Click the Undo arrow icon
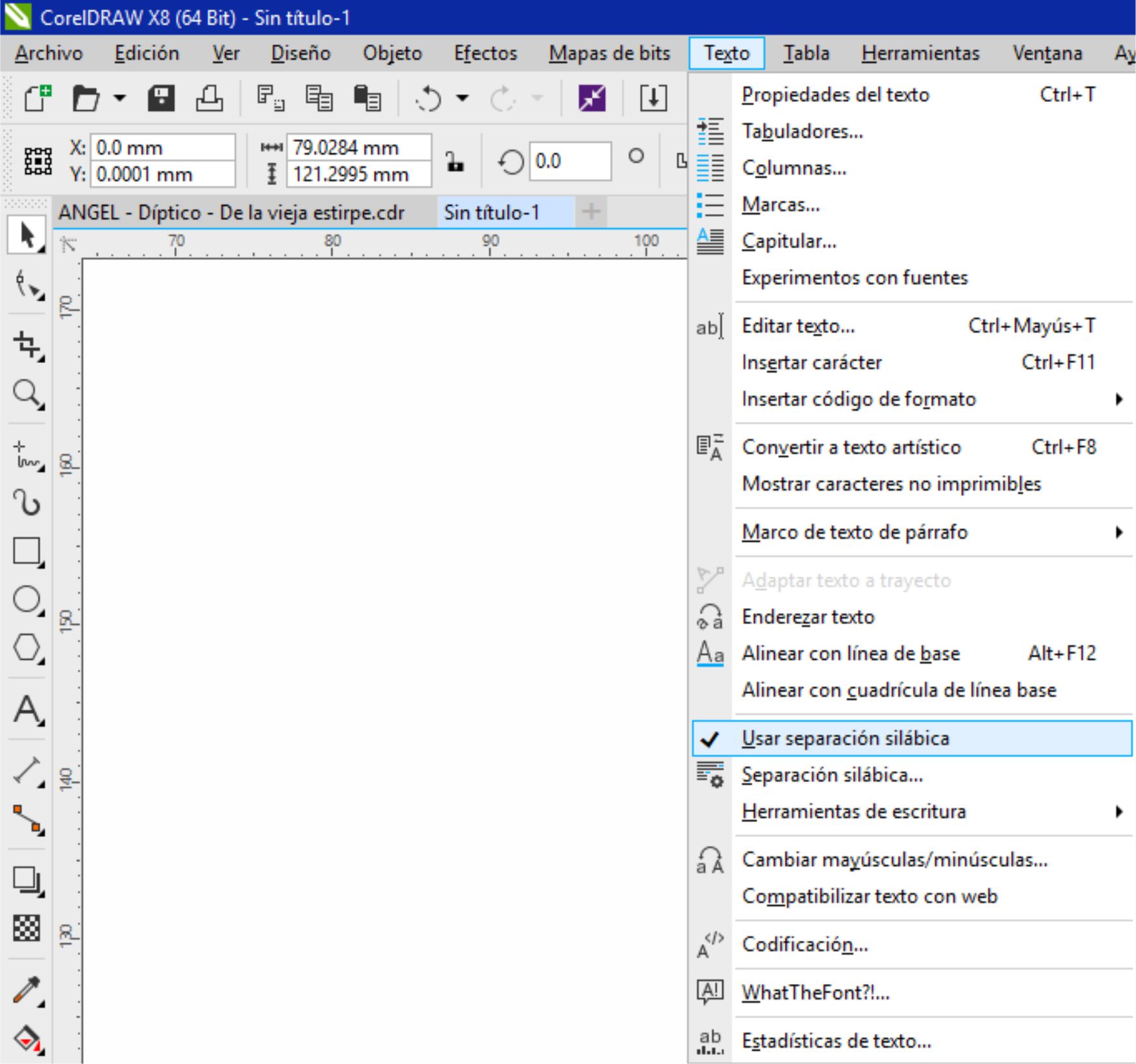This screenshot has width=1136, height=1064. [x=428, y=99]
